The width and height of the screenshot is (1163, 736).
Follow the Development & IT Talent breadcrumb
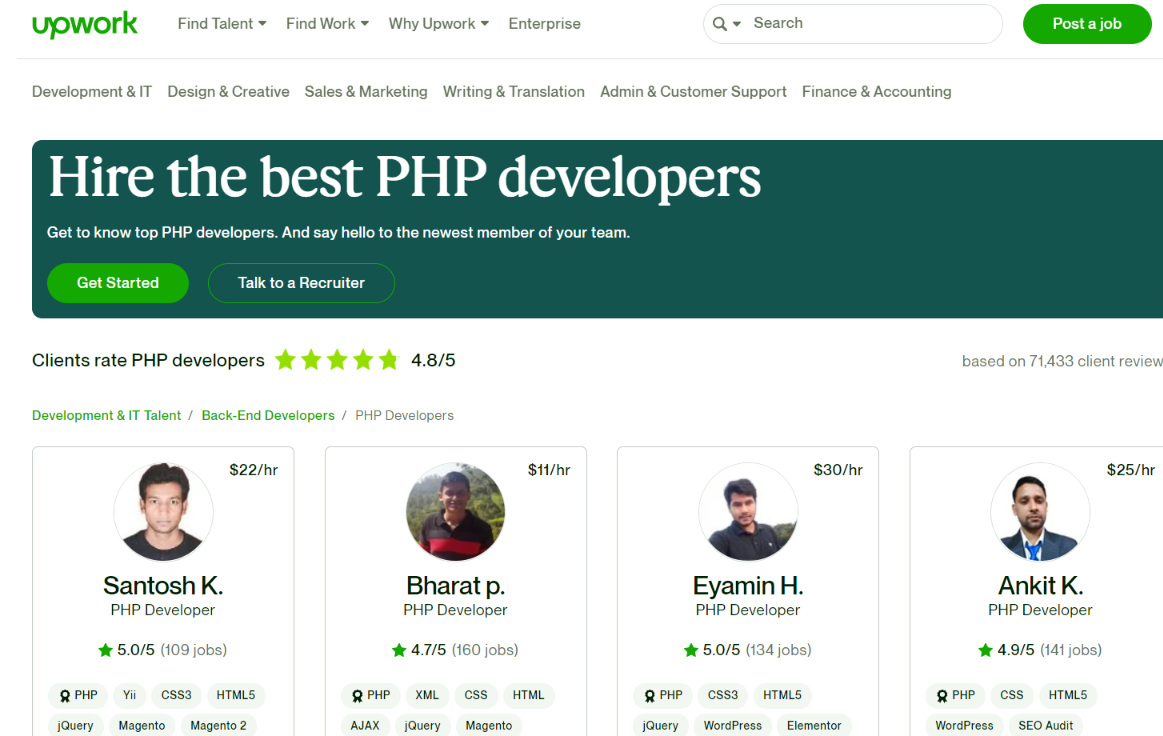(x=106, y=415)
